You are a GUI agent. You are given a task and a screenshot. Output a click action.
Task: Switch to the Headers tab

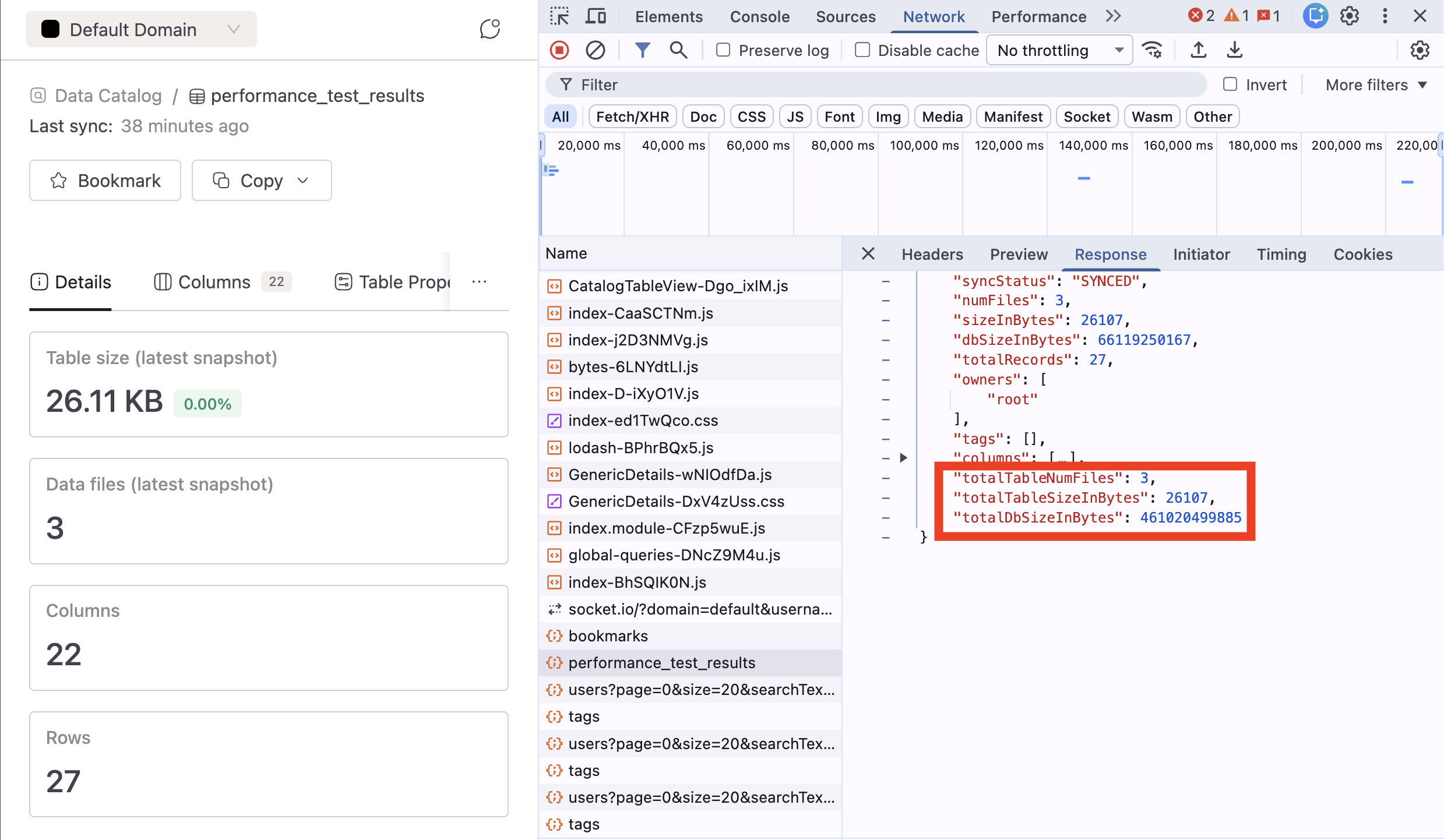(x=932, y=254)
